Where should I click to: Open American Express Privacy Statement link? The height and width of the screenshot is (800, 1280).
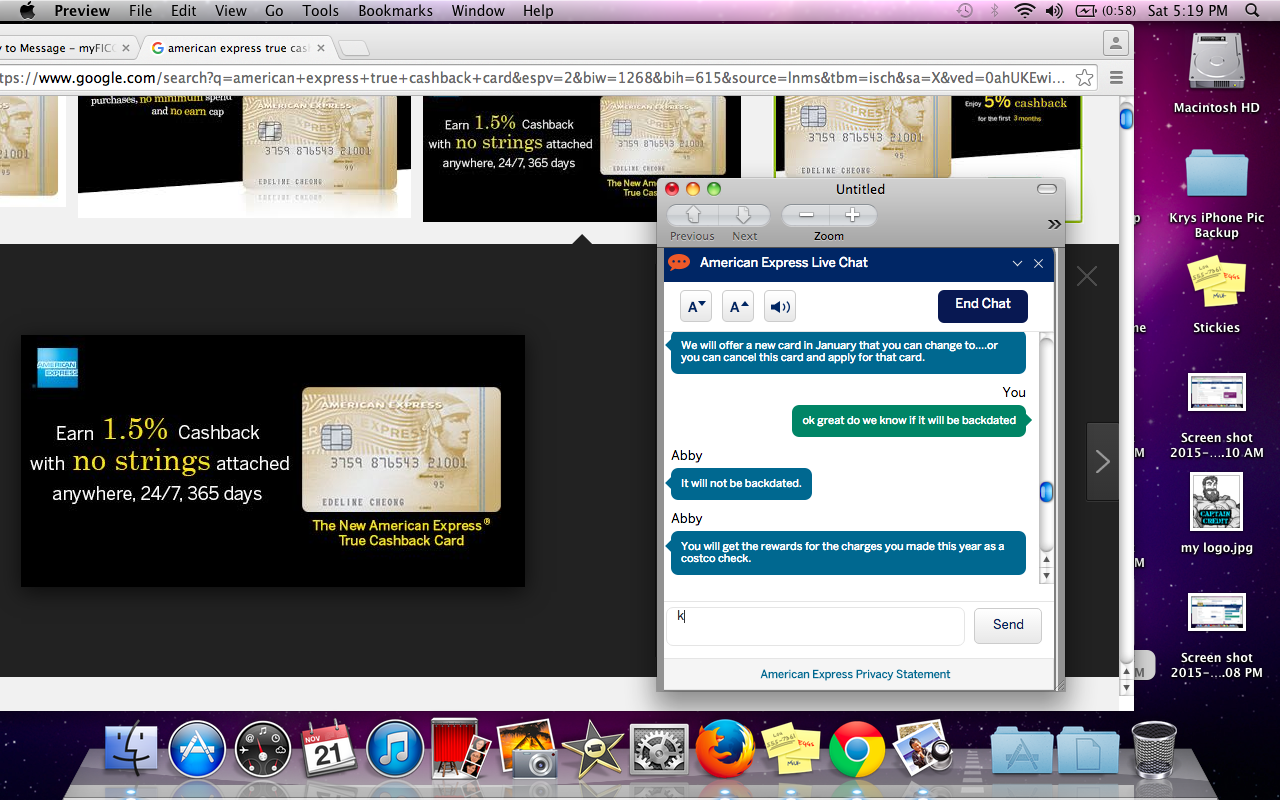click(x=855, y=674)
